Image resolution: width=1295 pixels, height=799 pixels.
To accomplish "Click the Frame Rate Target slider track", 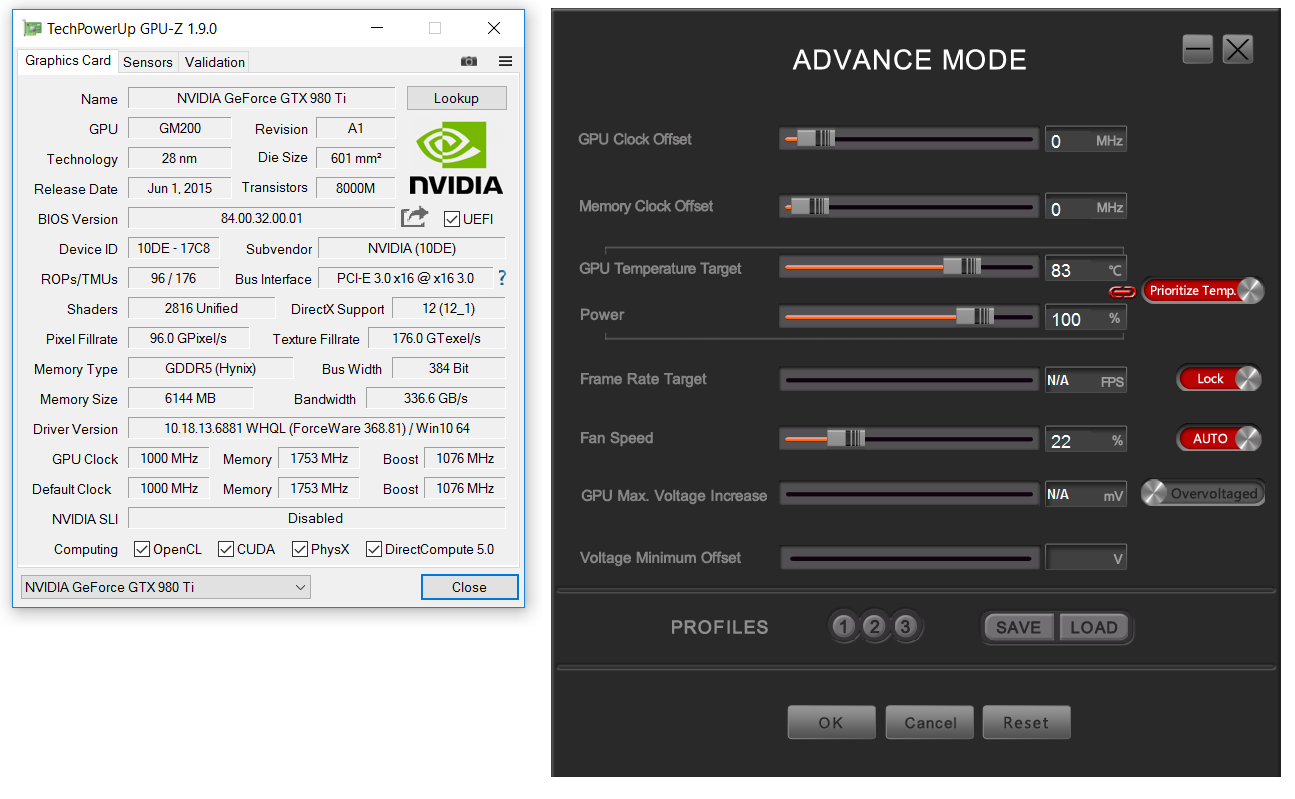I will coord(910,379).
